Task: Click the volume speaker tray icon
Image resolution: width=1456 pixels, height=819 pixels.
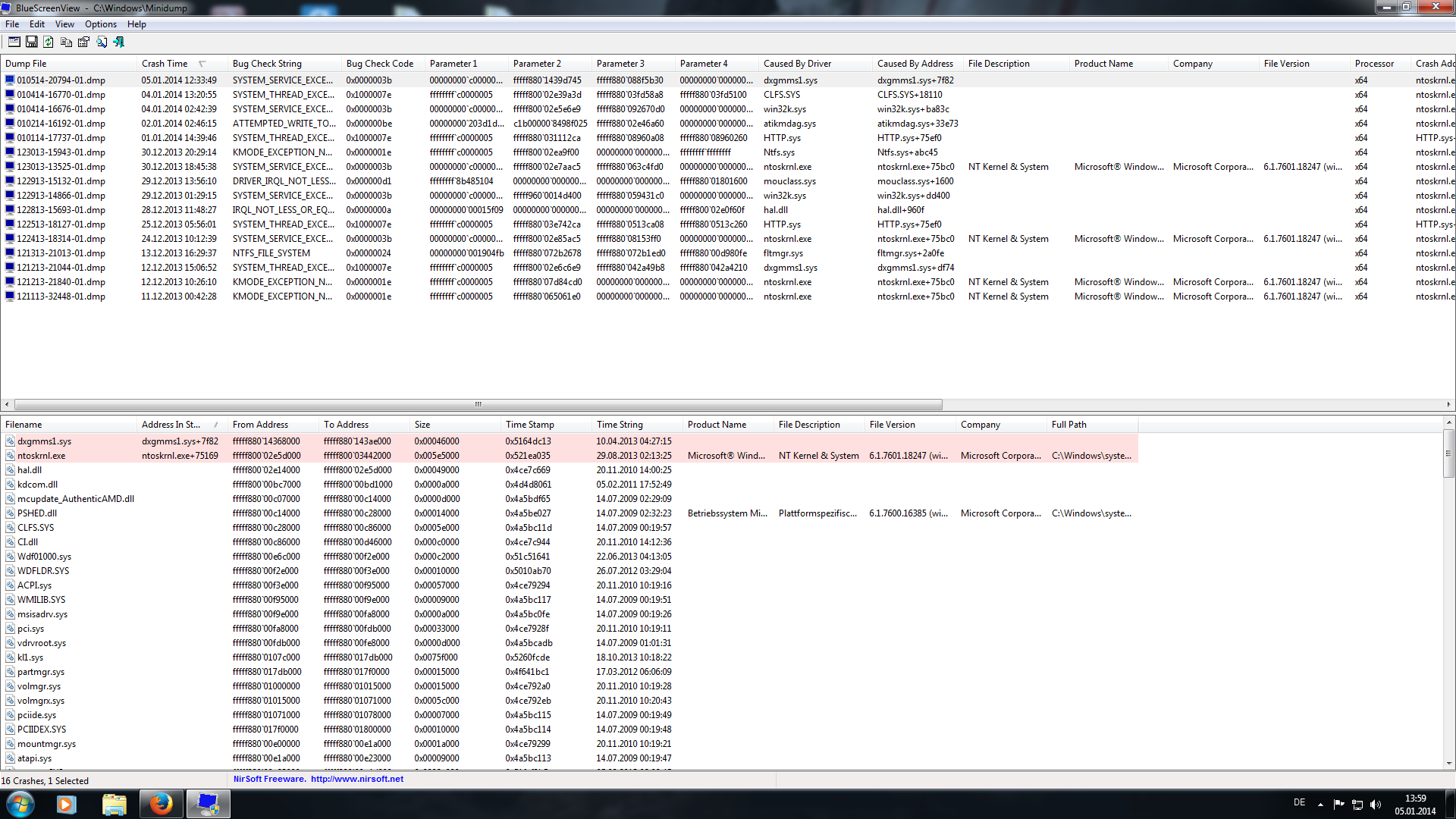Action: click(x=1376, y=805)
